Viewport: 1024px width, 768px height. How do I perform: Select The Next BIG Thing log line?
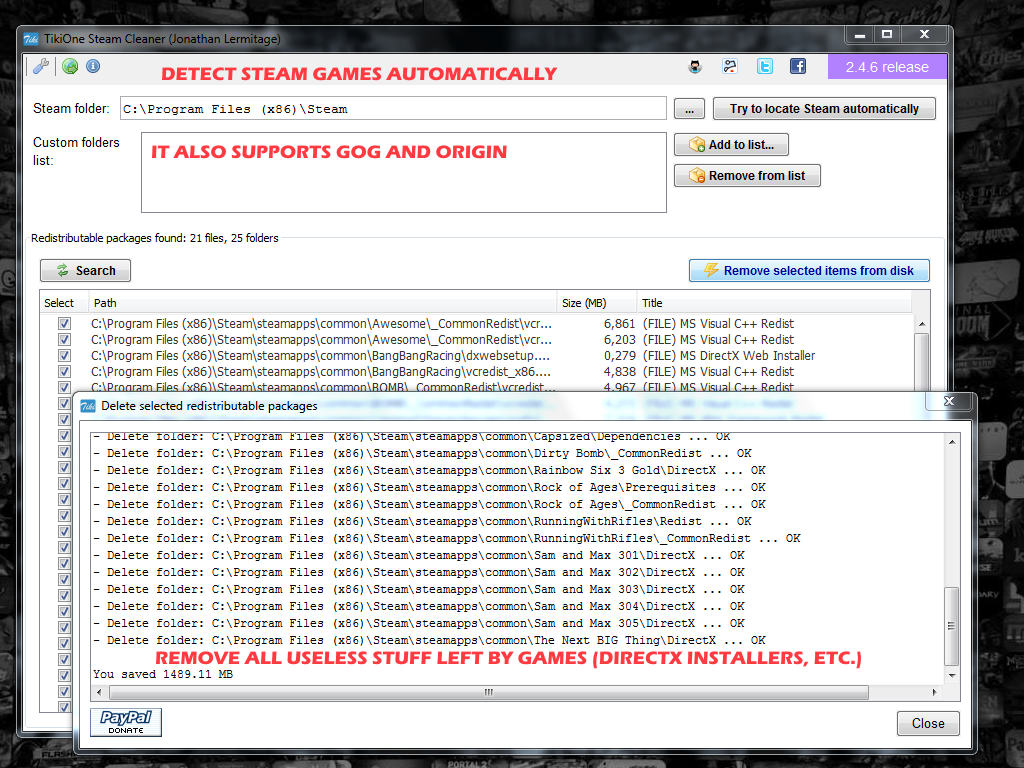[x=429, y=640]
